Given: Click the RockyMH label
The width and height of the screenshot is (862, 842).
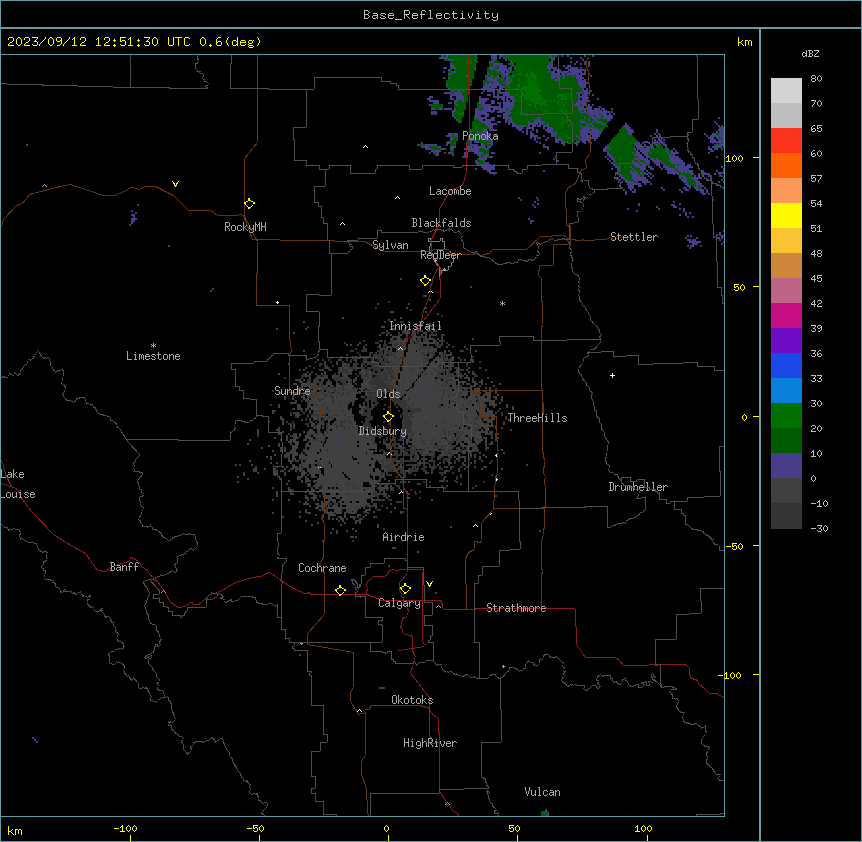Looking at the screenshot, I should pyautogui.click(x=245, y=227).
